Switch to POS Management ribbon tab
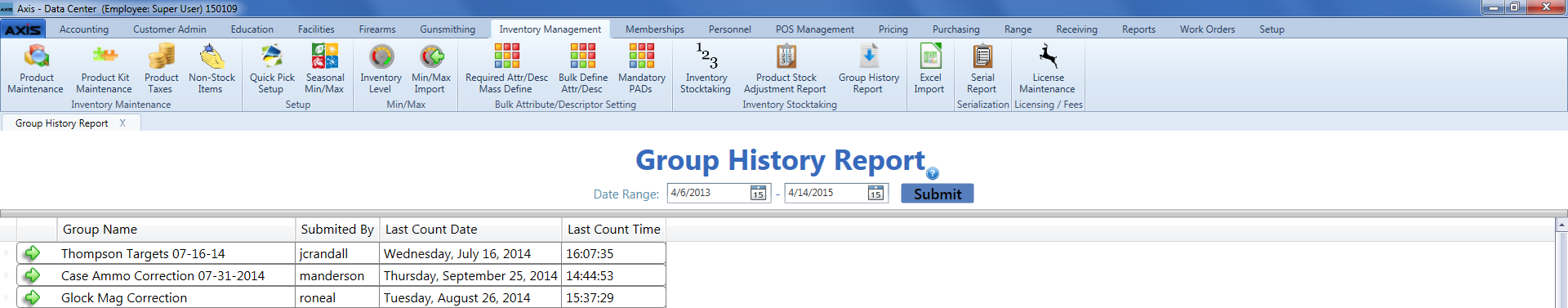1568x308 pixels. 815,29
